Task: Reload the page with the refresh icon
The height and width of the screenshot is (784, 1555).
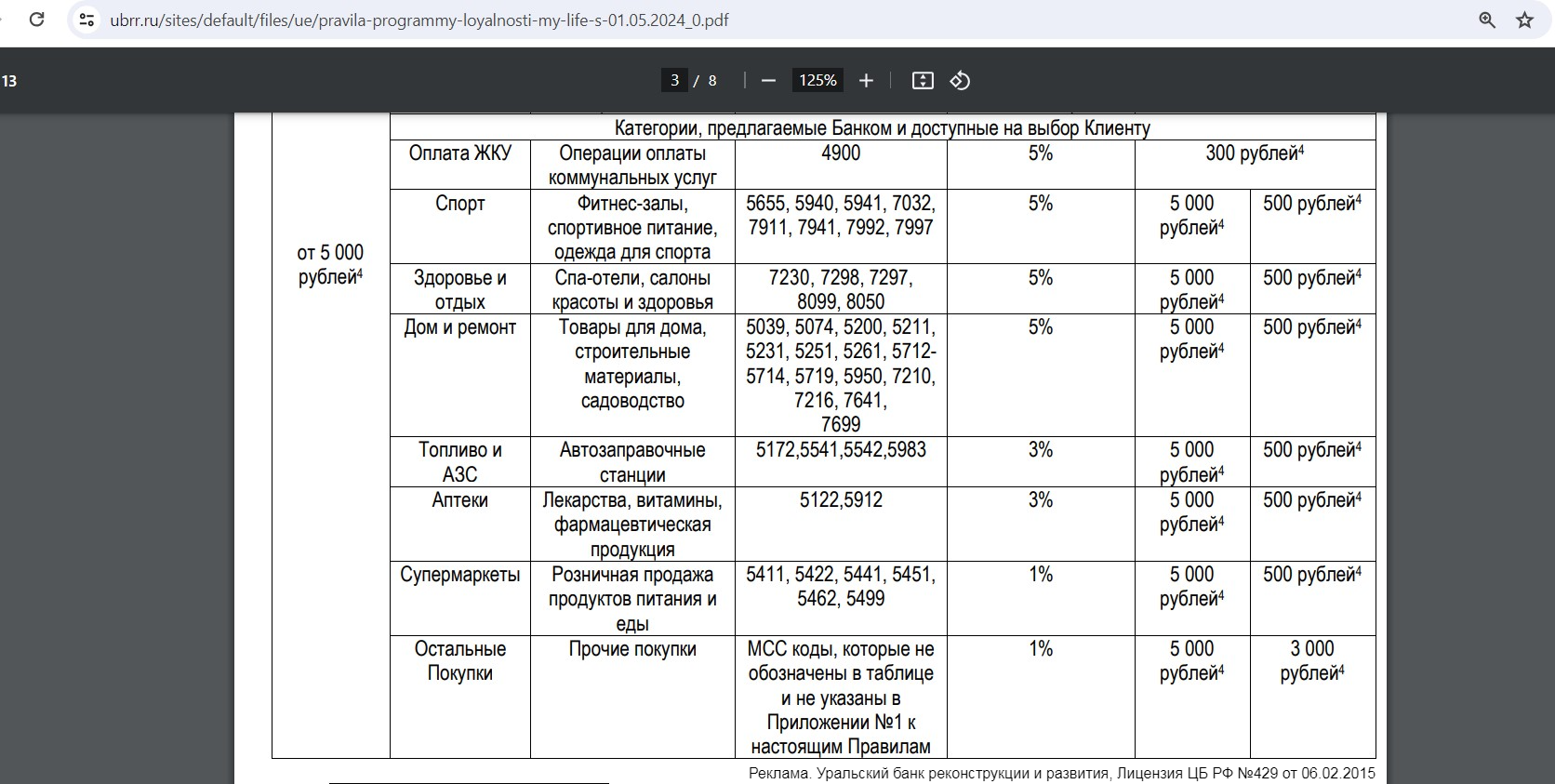Action: [37, 20]
